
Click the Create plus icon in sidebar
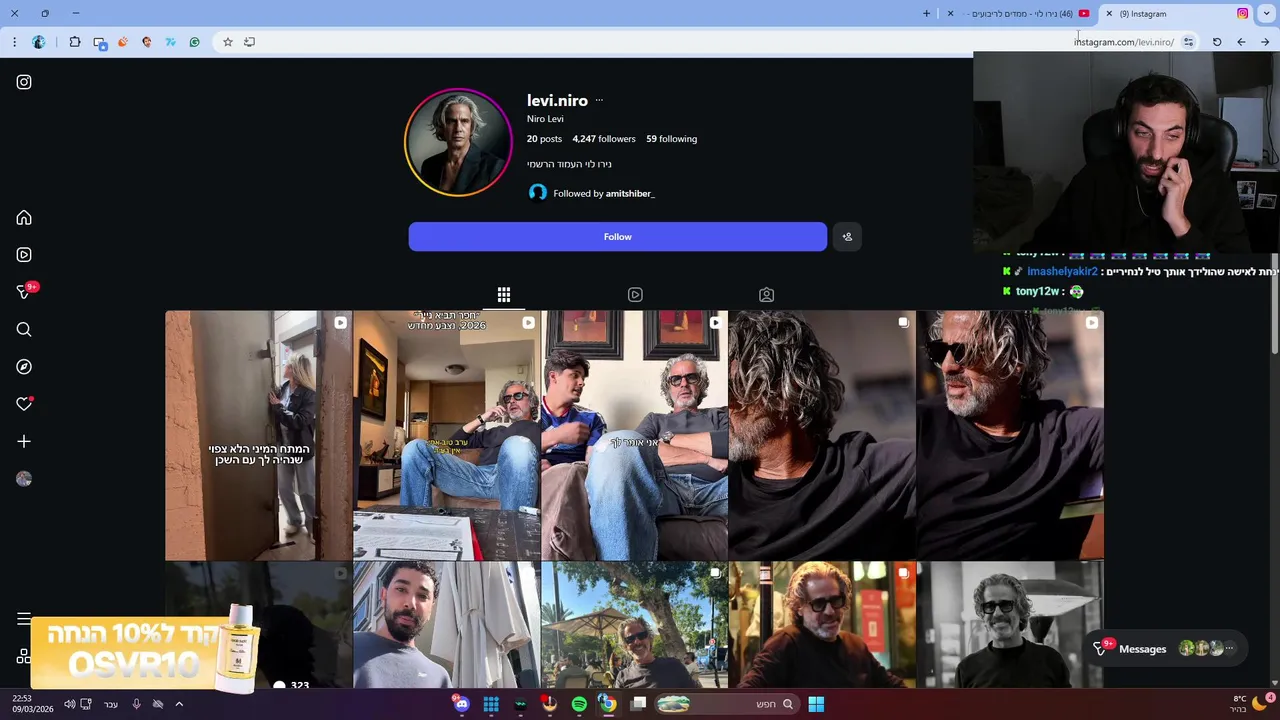pos(24,441)
